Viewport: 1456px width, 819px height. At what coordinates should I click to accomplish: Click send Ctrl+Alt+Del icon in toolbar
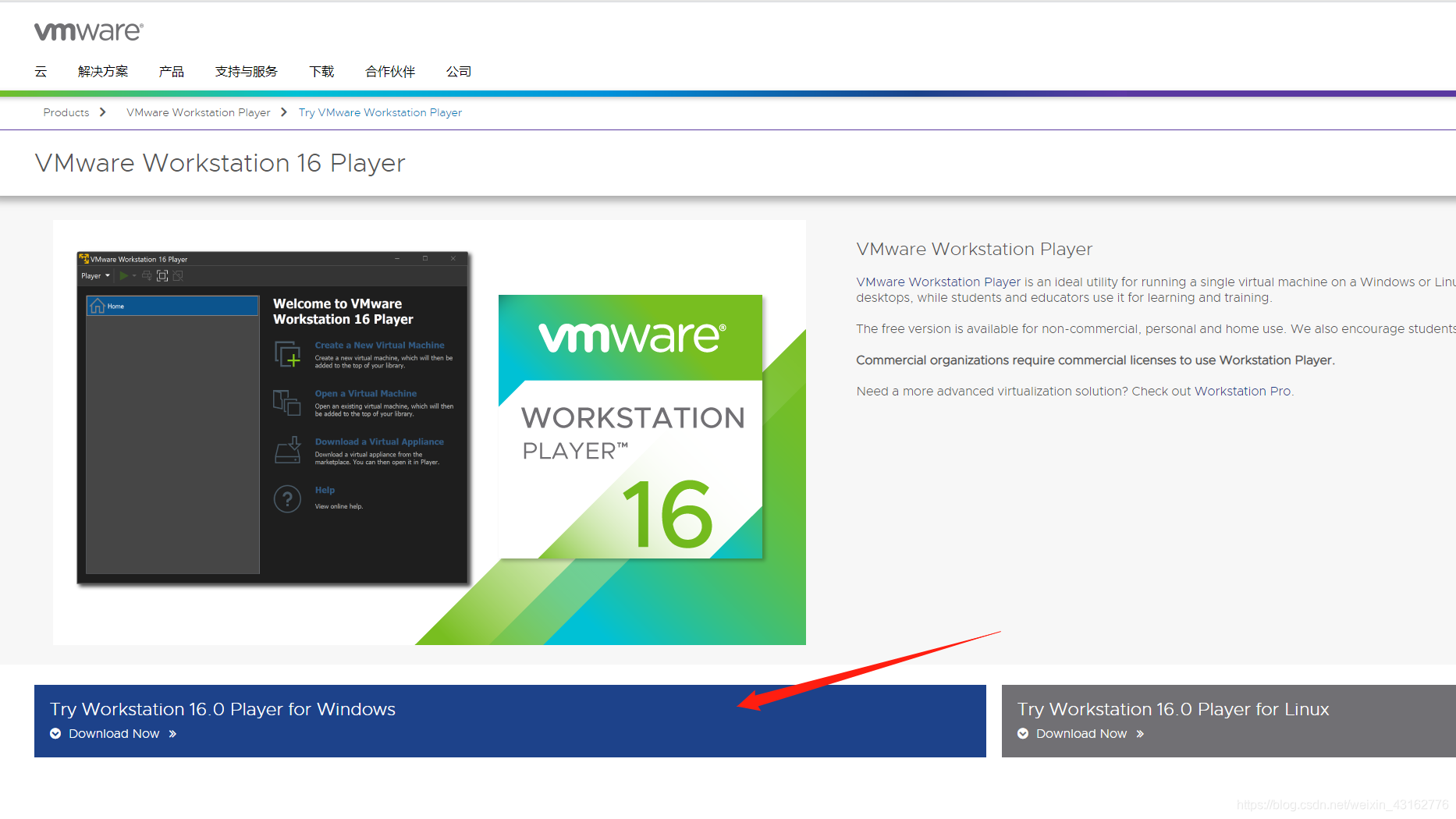pyautogui.click(x=147, y=275)
